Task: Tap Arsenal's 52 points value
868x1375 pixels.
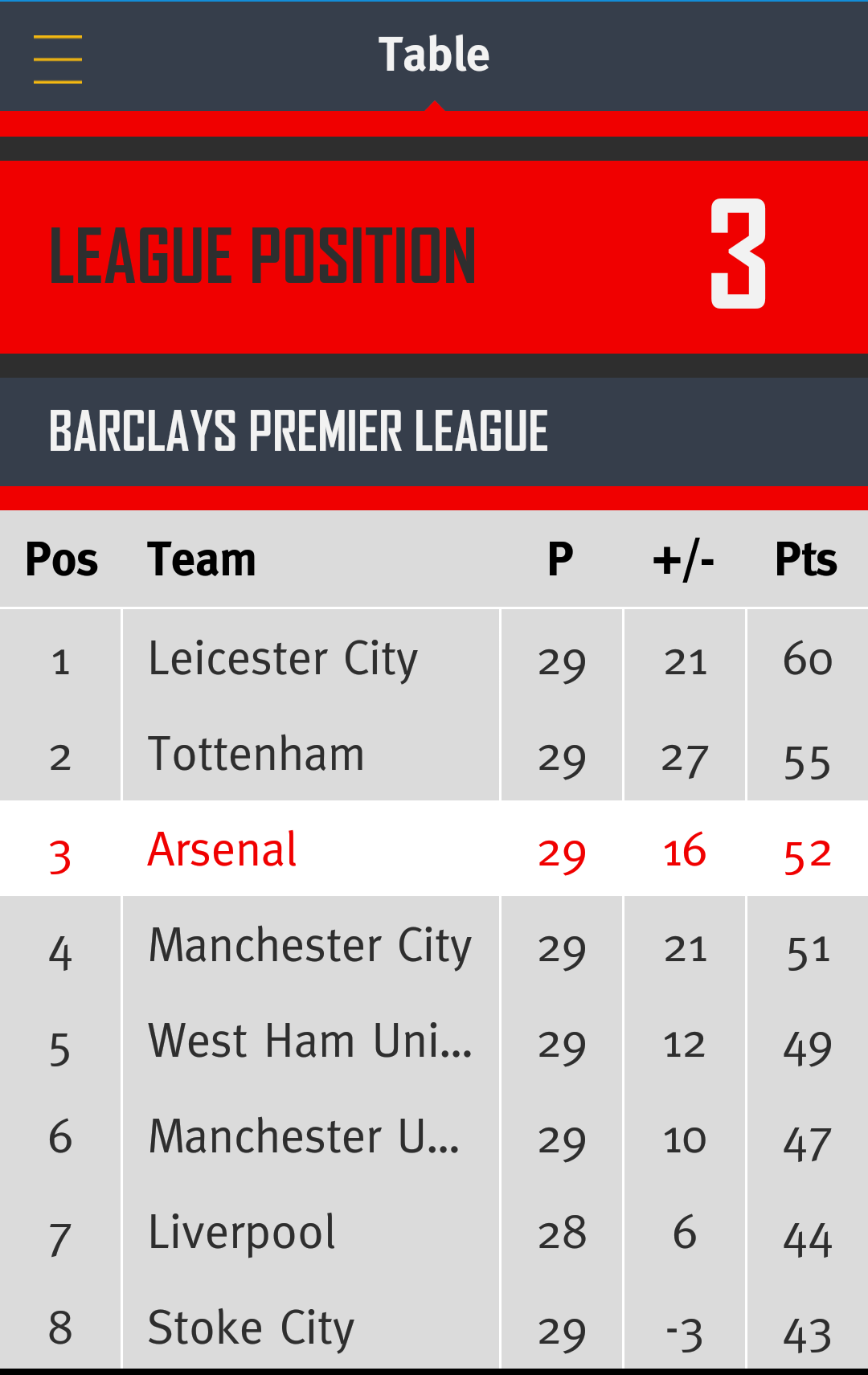Action: [x=808, y=853]
